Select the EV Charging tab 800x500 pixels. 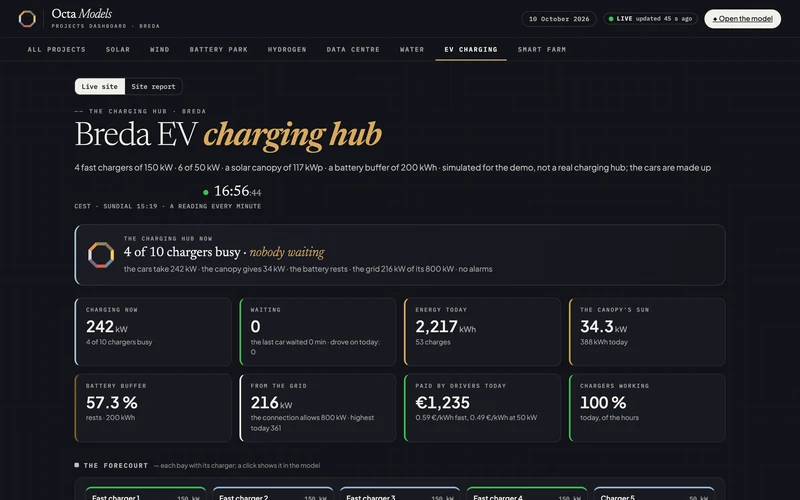click(471, 49)
